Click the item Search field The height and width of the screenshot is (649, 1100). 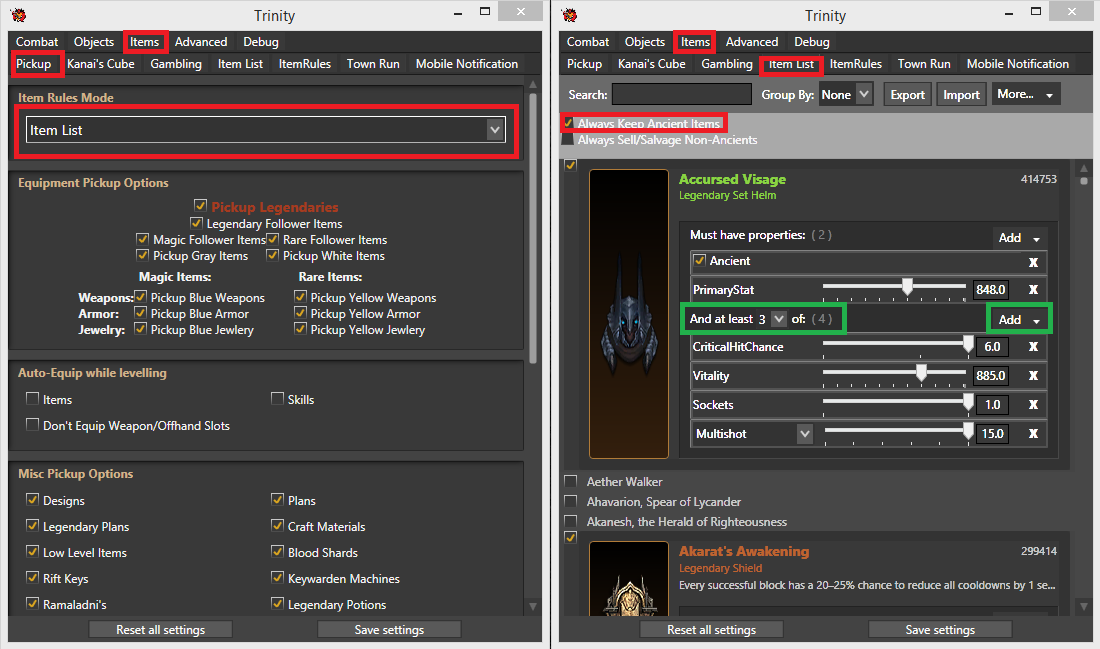(681, 94)
